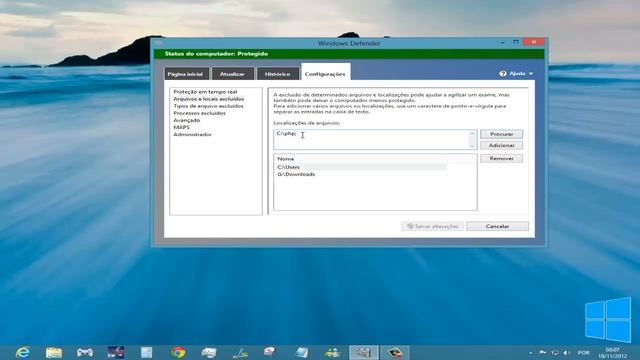
Task: Click the text box scroll down arrow
Action: (x=472, y=146)
